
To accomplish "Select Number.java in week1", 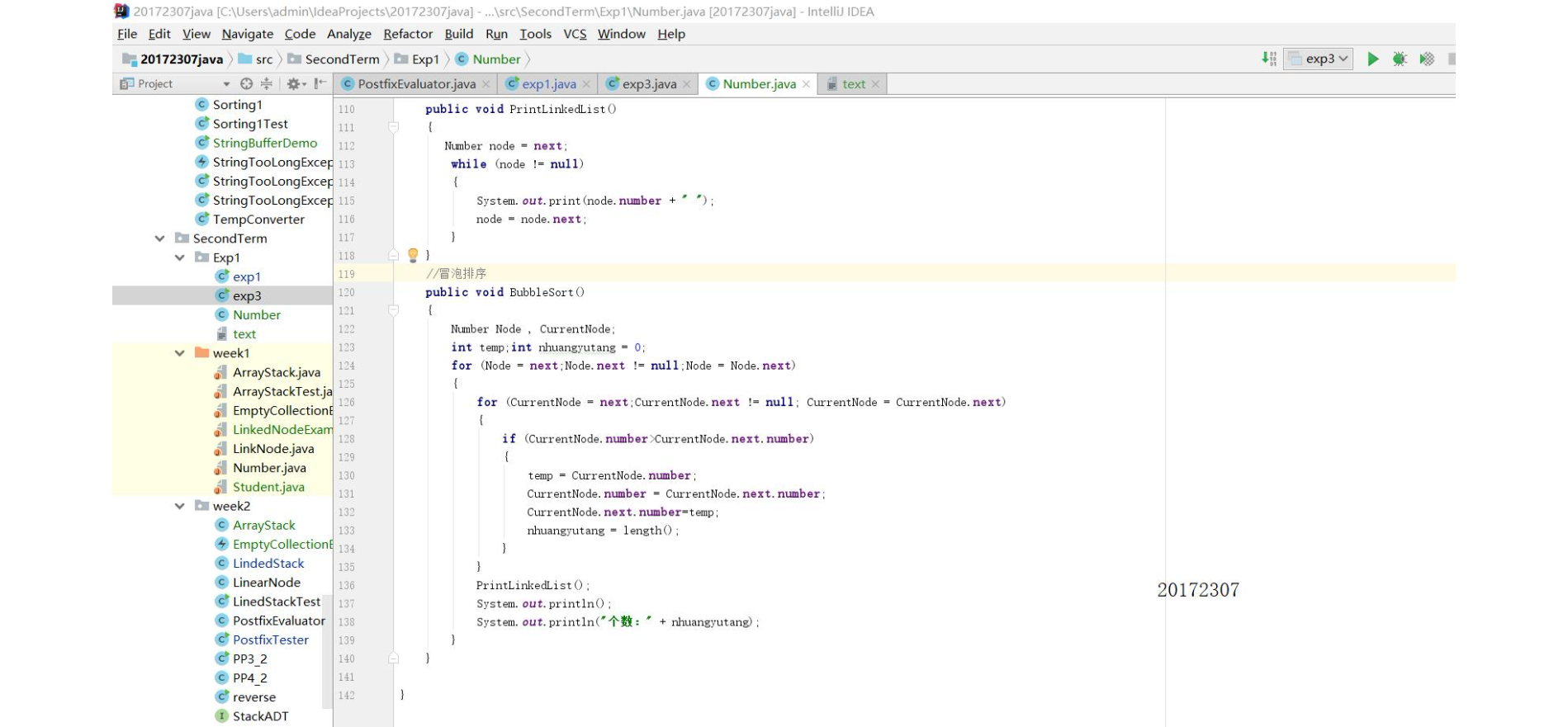I will click(260, 468).
